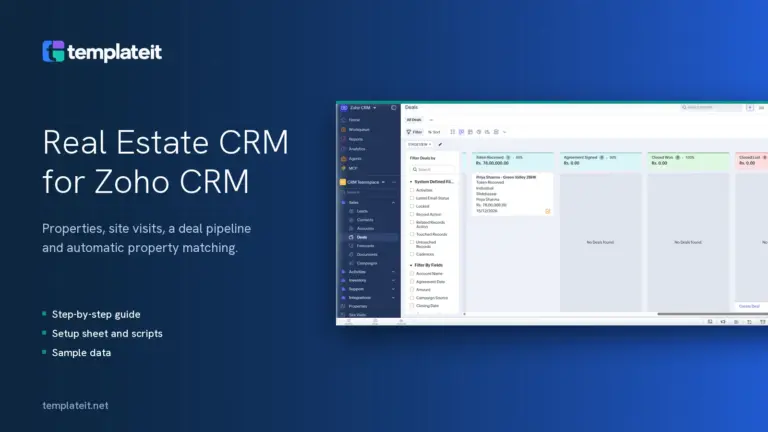
Task: Collapse Filter By Fields group
Action: (411, 265)
